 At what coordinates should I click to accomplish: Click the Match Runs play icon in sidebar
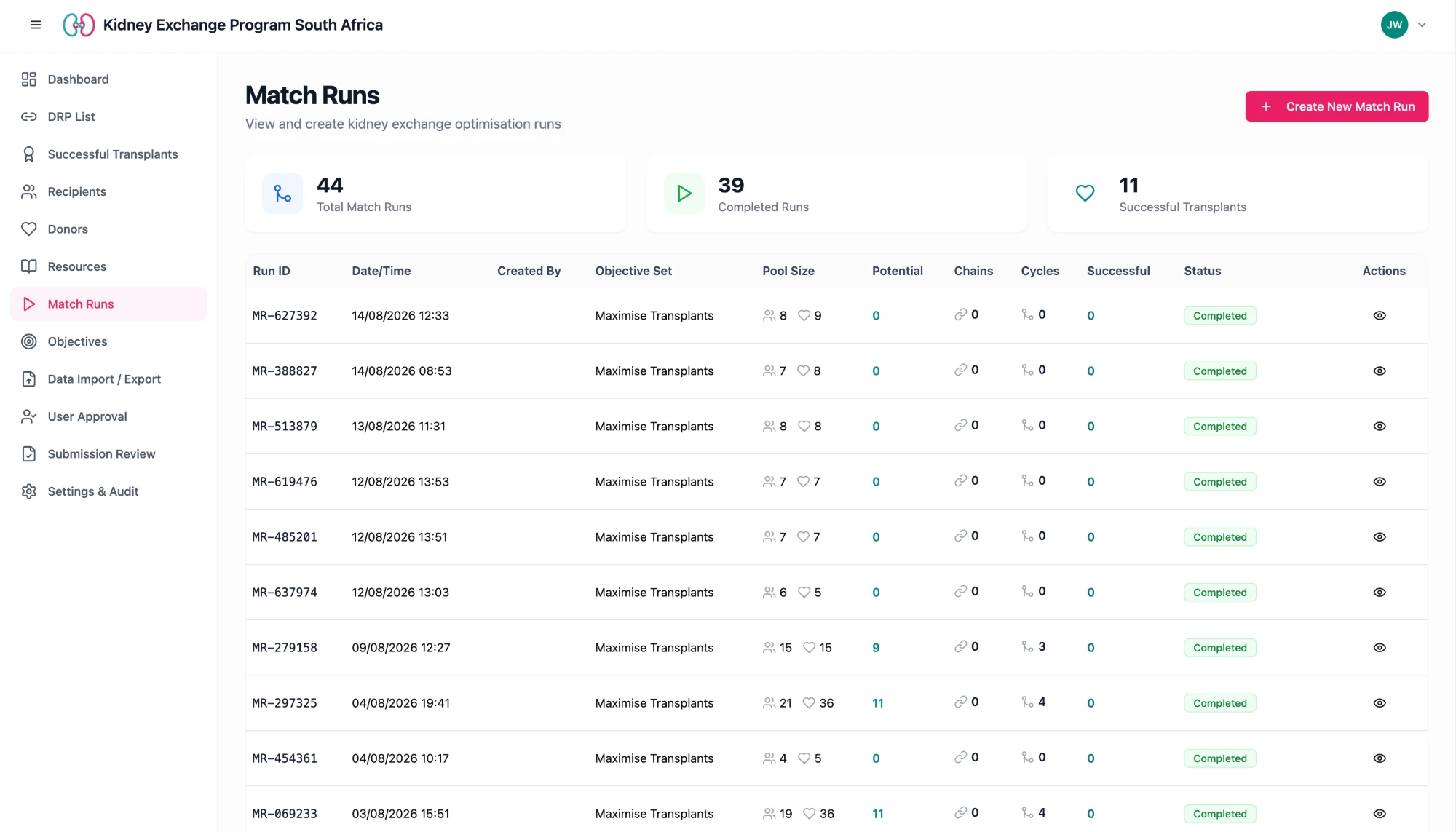click(x=29, y=304)
